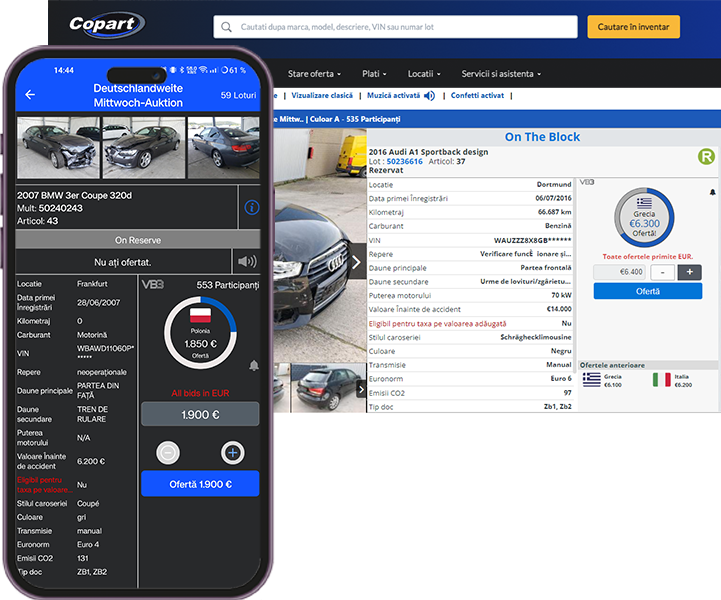Tap the Ofertă 1.900 € button

[200, 484]
